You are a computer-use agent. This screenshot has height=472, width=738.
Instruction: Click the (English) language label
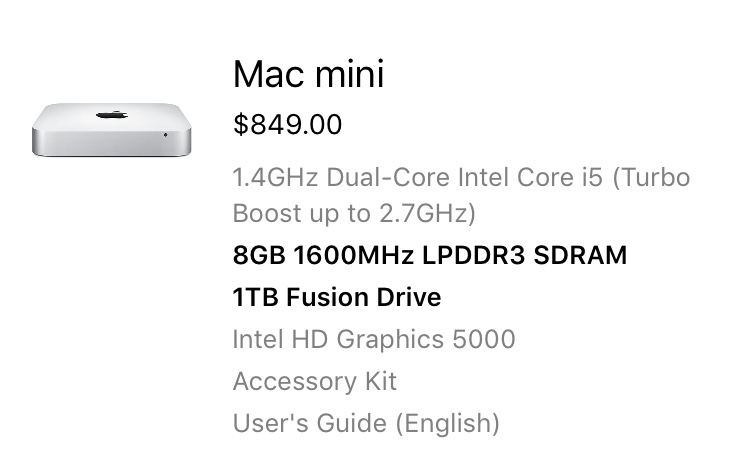pyautogui.click(x=448, y=423)
